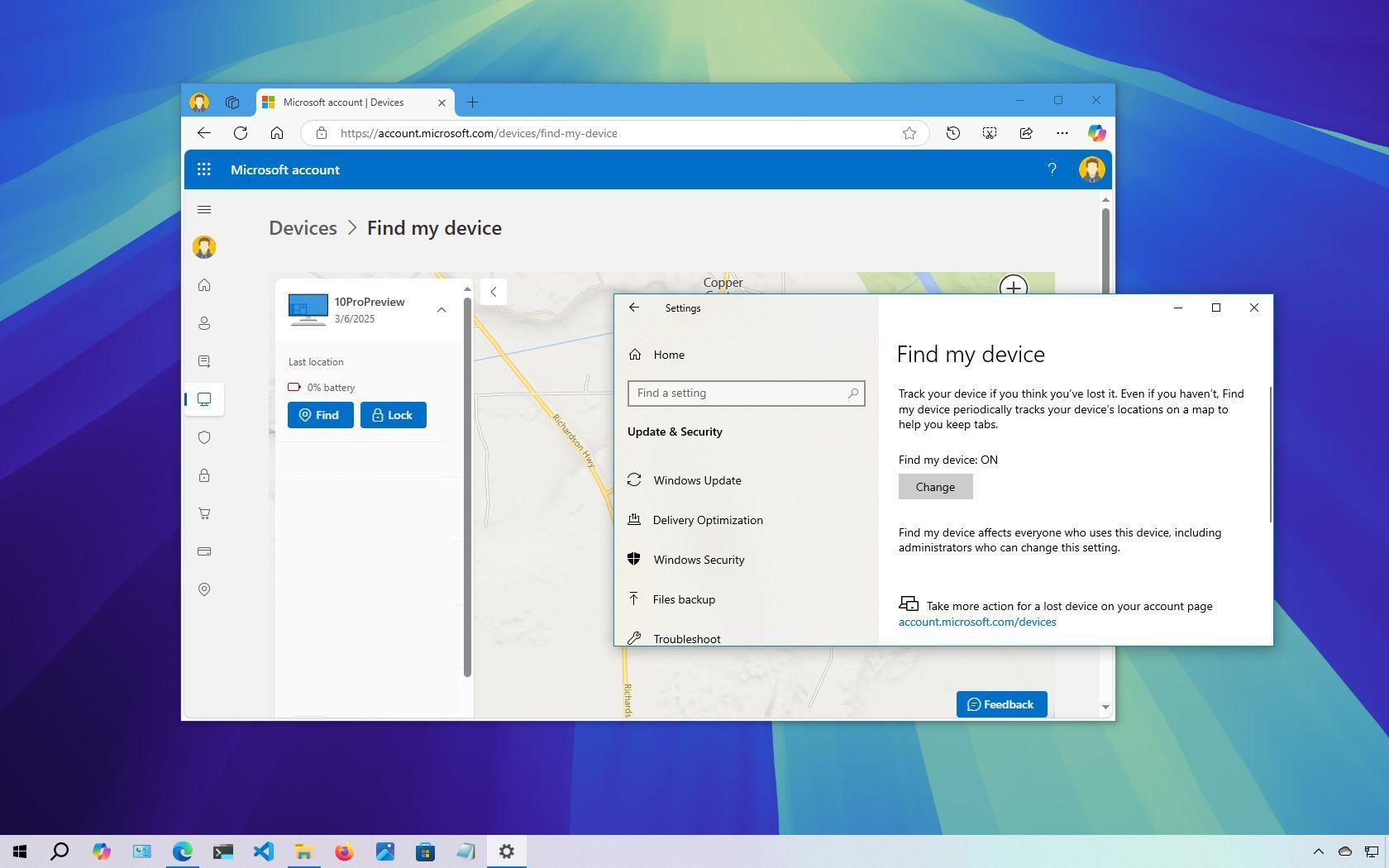Open the Microsoft app launcher grid
The image size is (1389, 868).
(204, 169)
